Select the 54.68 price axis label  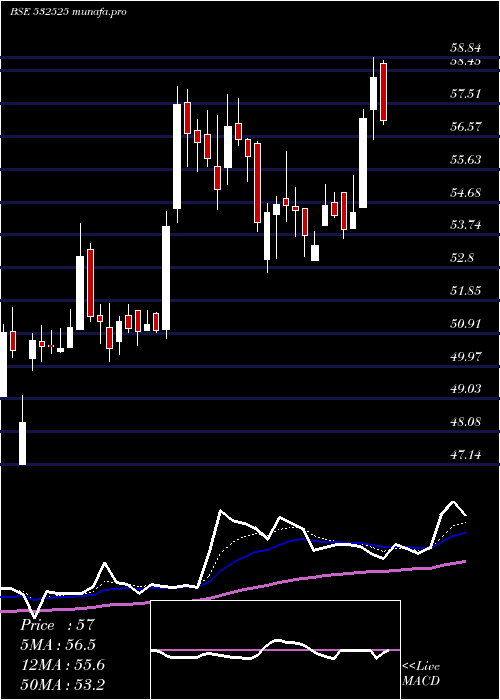465,193
